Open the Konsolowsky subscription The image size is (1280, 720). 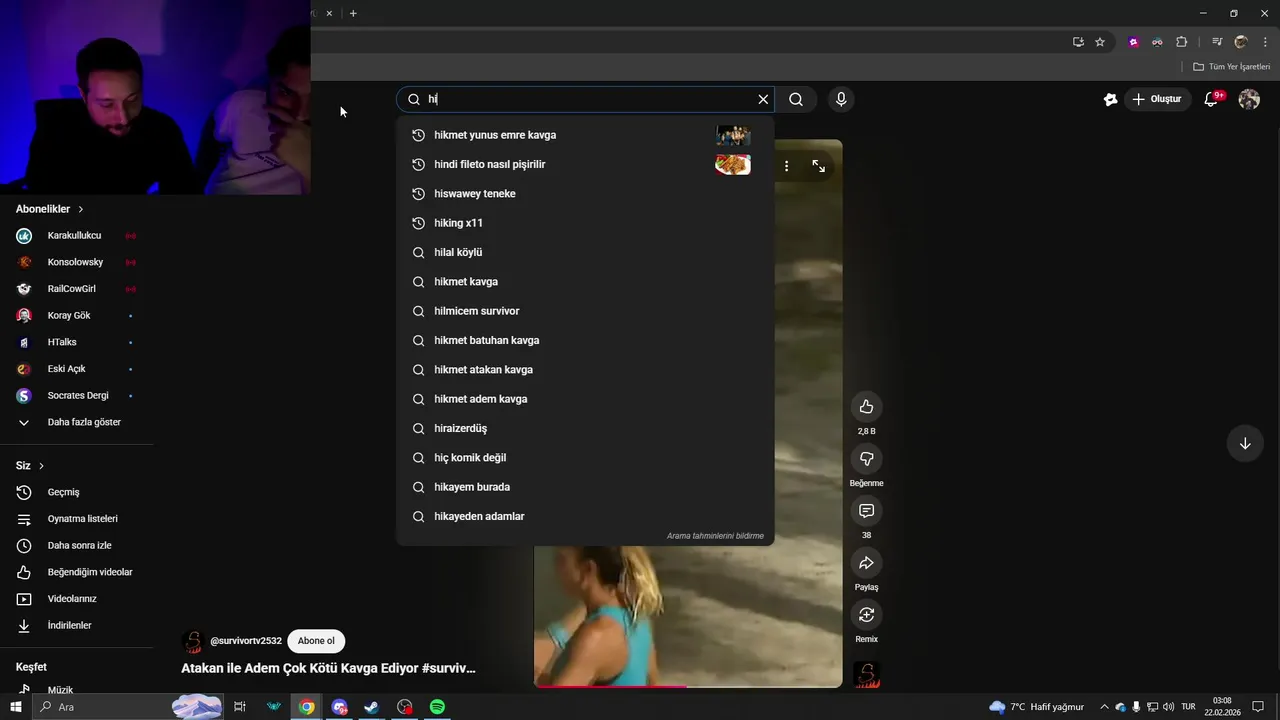point(76,262)
